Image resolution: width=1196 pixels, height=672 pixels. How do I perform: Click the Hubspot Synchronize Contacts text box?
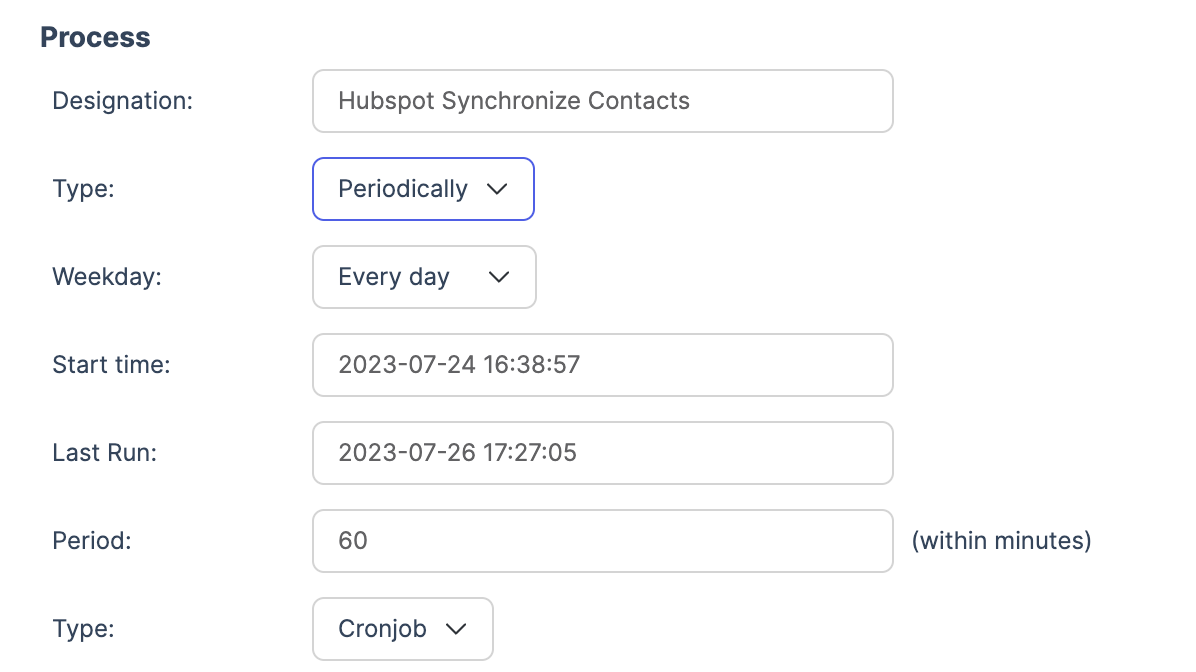pos(602,101)
